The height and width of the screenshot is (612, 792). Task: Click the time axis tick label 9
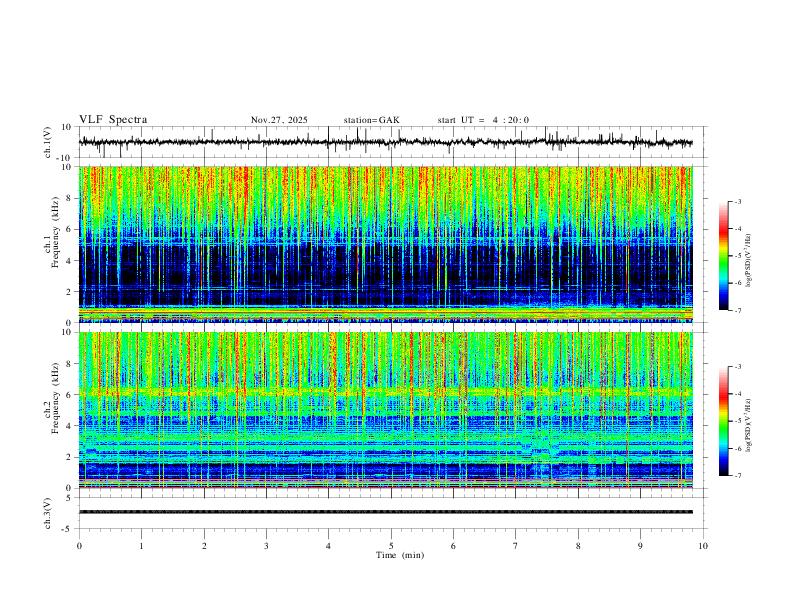(x=640, y=546)
